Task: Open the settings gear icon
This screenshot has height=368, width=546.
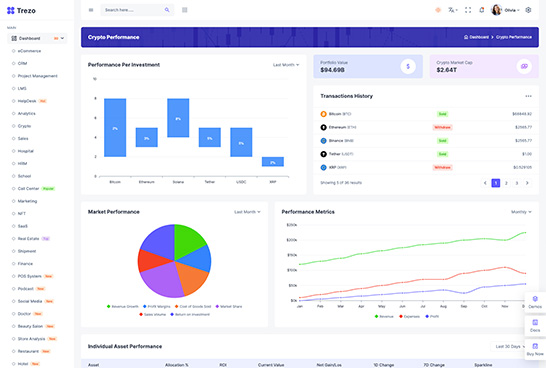Action: 528,10
